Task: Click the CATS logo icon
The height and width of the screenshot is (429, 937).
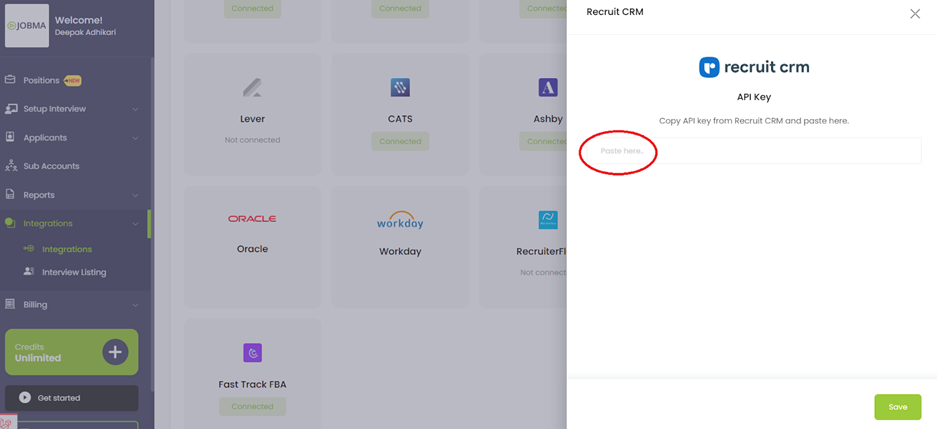Action: point(400,88)
